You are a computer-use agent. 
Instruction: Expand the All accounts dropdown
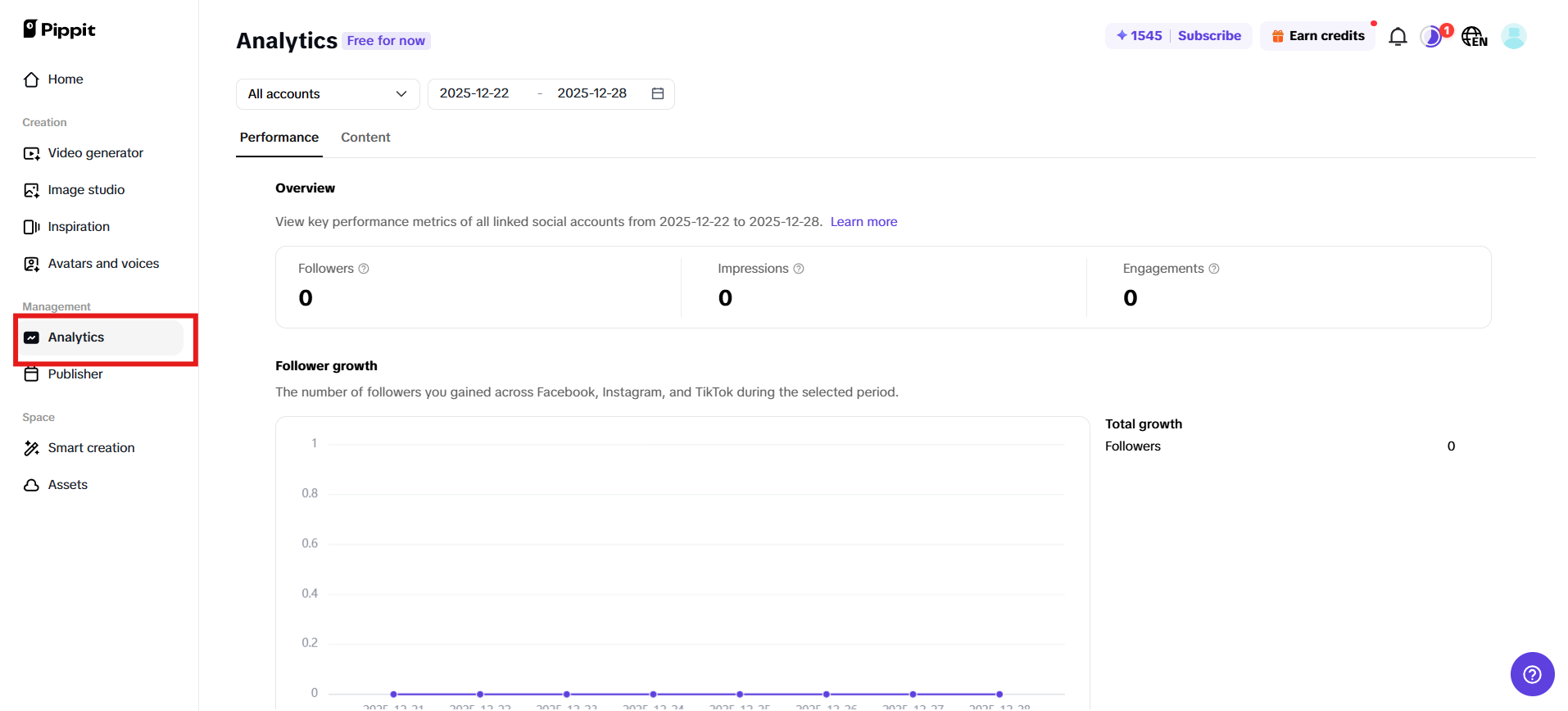(328, 94)
